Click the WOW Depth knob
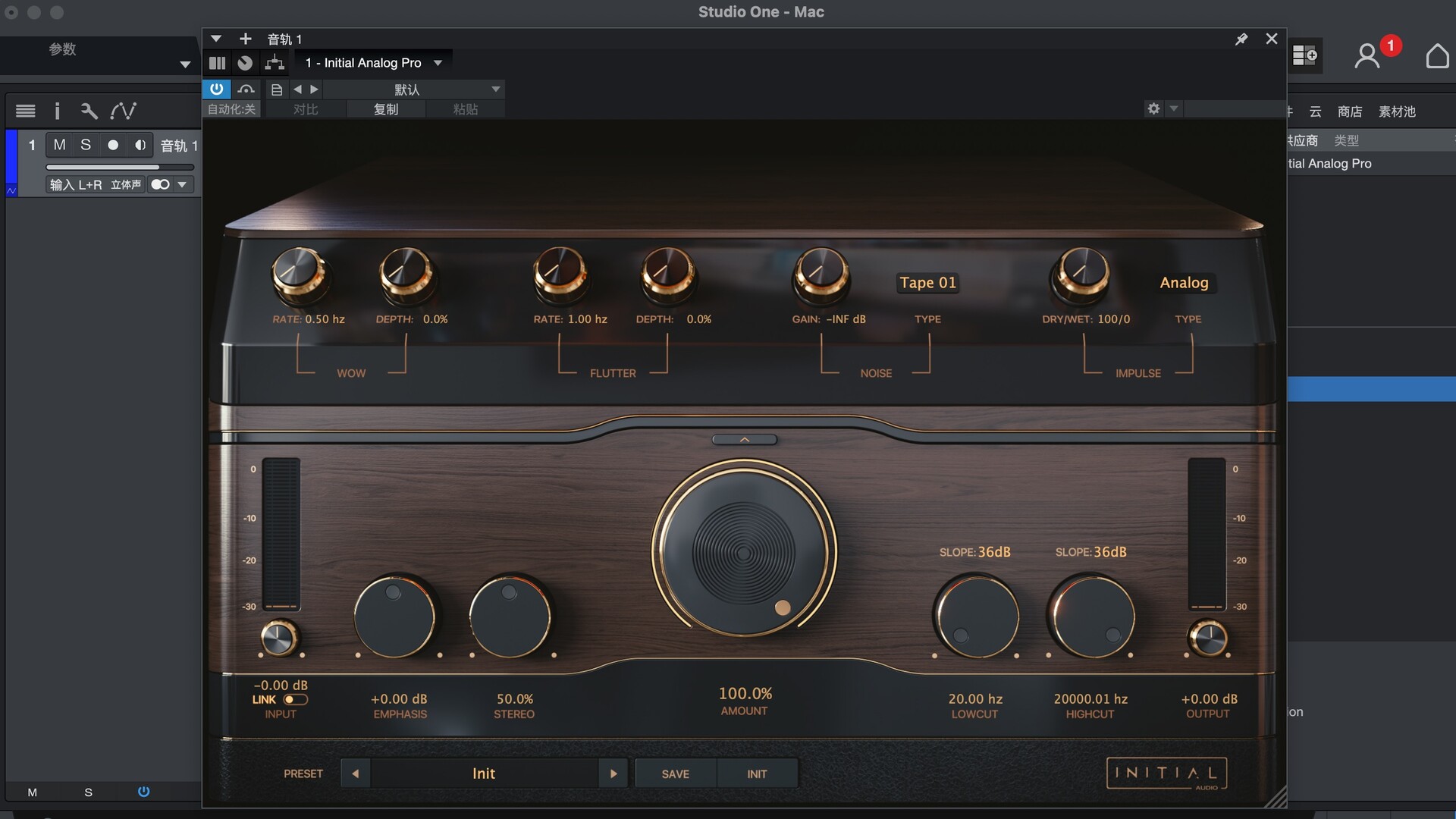The height and width of the screenshot is (819, 1456). pyautogui.click(x=406, y=274)
